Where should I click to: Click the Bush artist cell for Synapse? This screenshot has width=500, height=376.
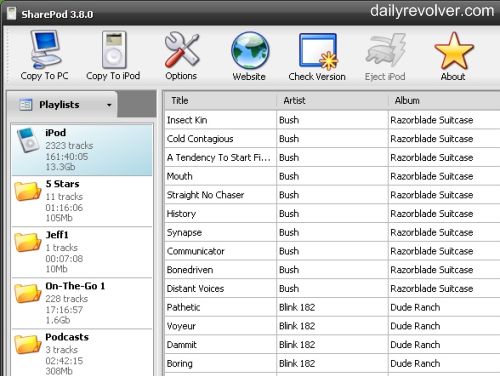[332, 232]
